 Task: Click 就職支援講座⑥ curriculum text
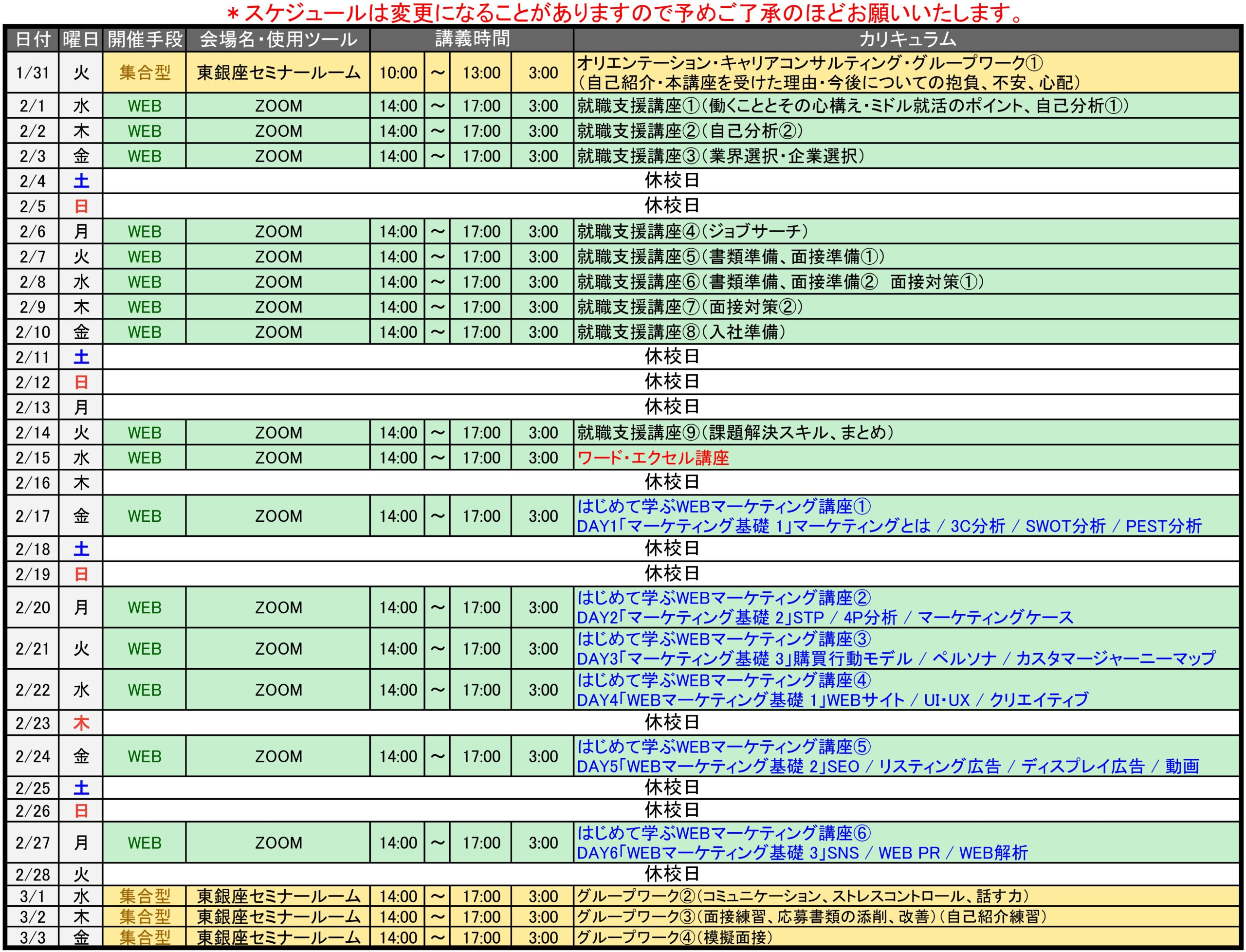pyautogui.click(x=780, y=282)
